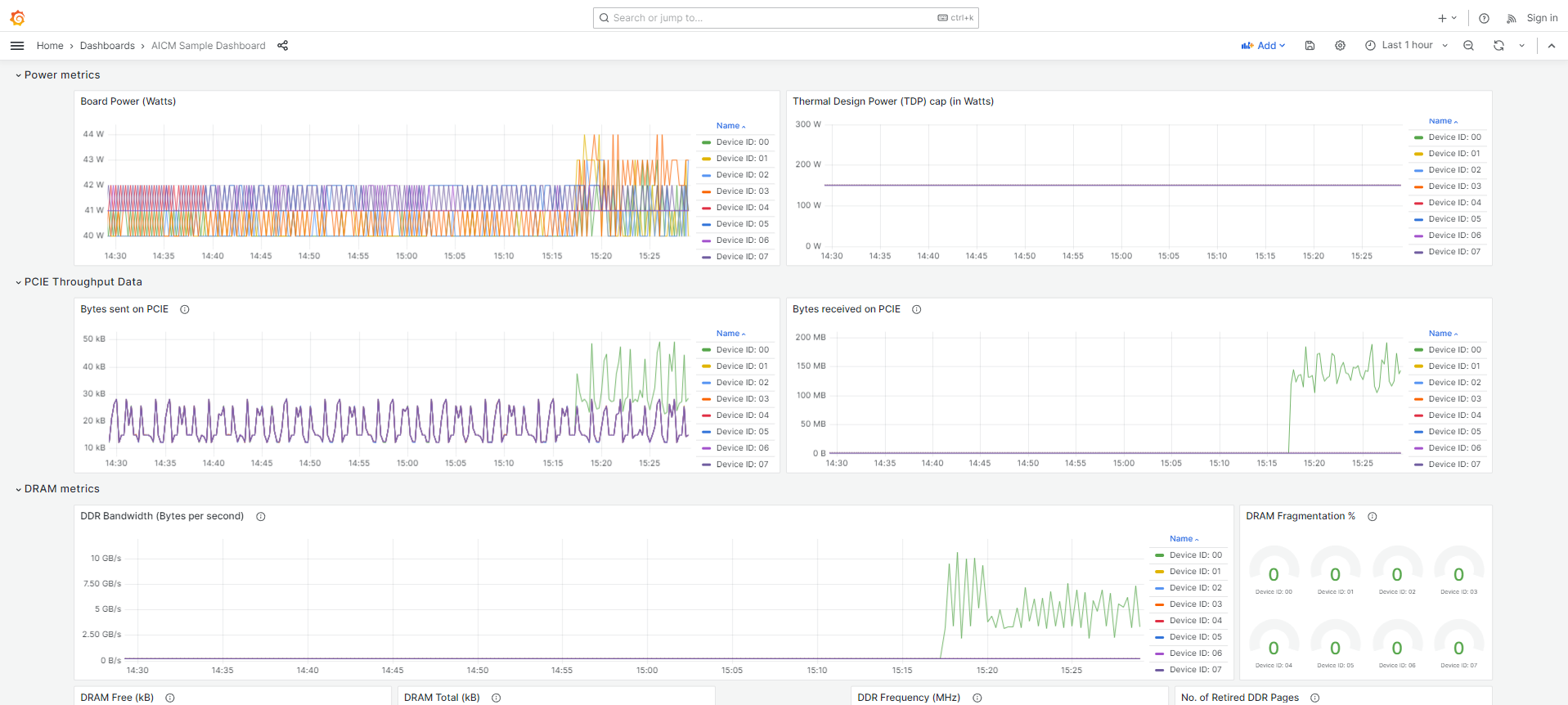
Task: Zoom out the time range
Action: (1468, 46)
